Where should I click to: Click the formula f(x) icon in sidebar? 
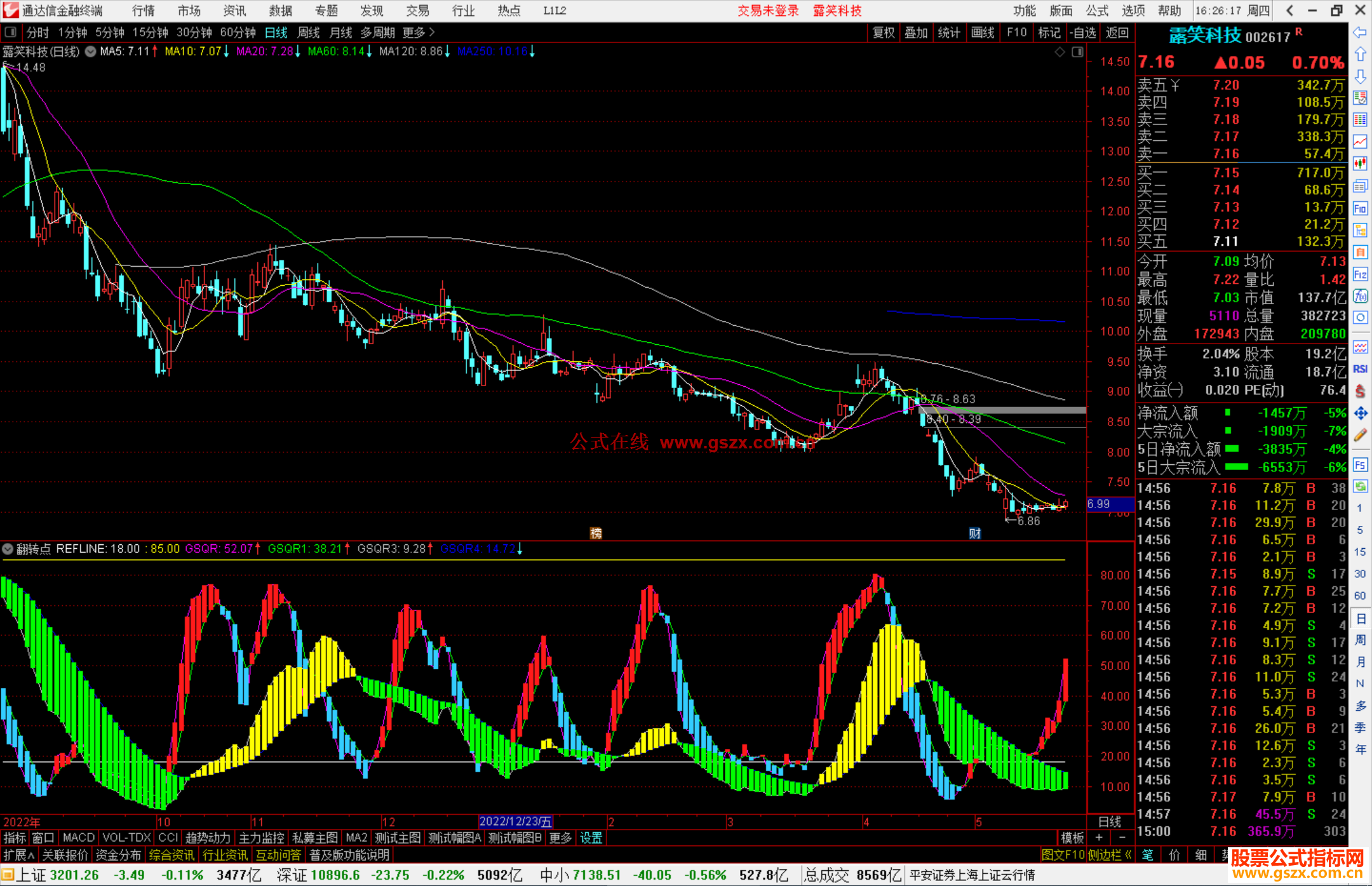pyautogui.click(x=1360, y=296)
